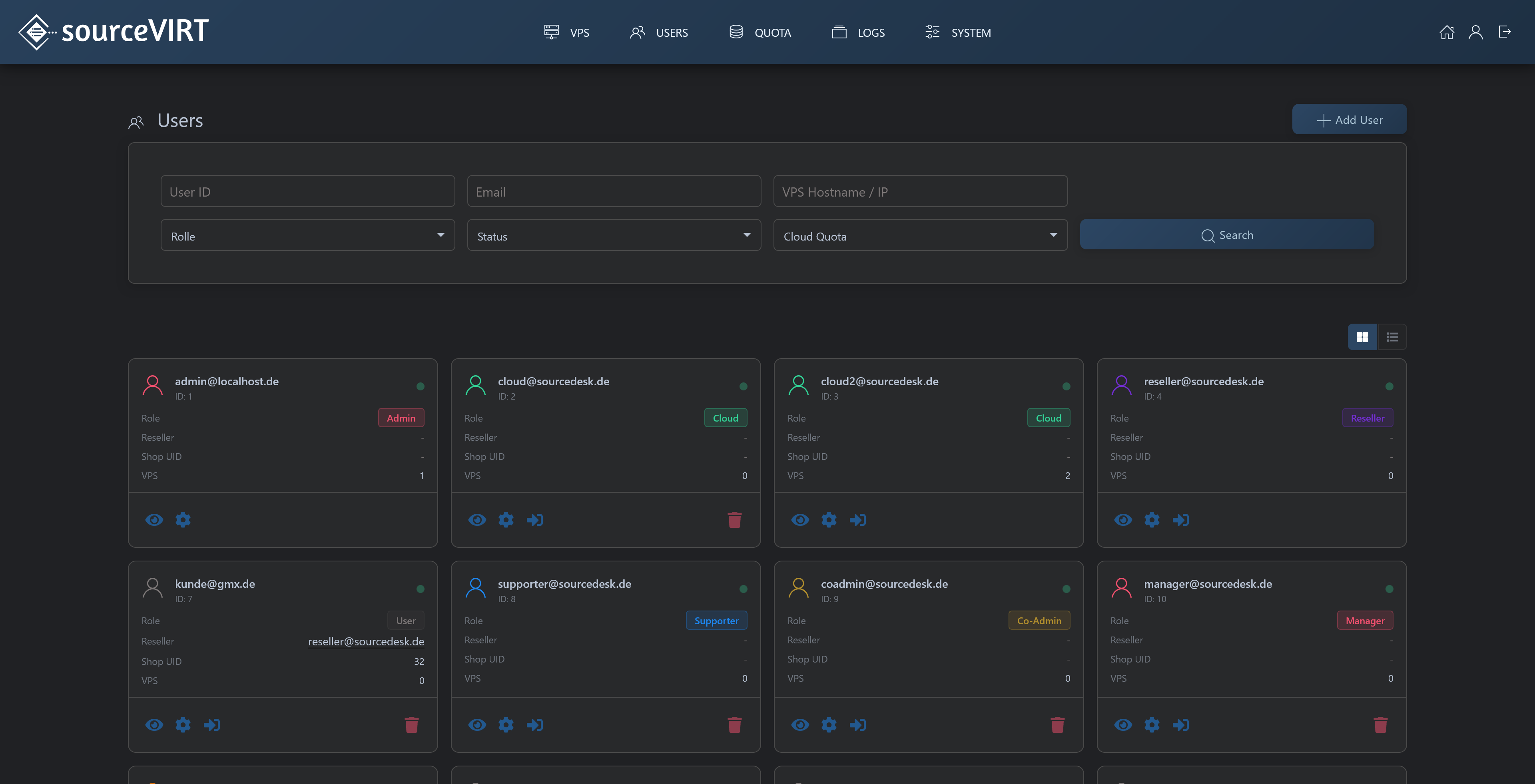Image resolution: width=1535 pixels, height=784 pixels.
Task: Click the Co-Admin role badge
Action: click(x=1039, y=620)
